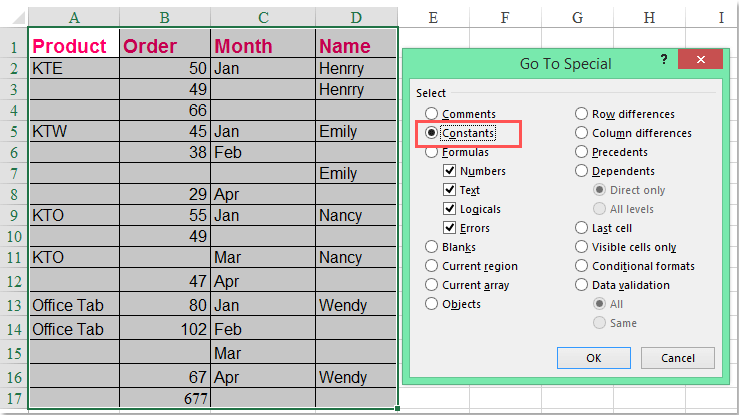
Task: Select the Conditional formats option
Action: (582, 266)
